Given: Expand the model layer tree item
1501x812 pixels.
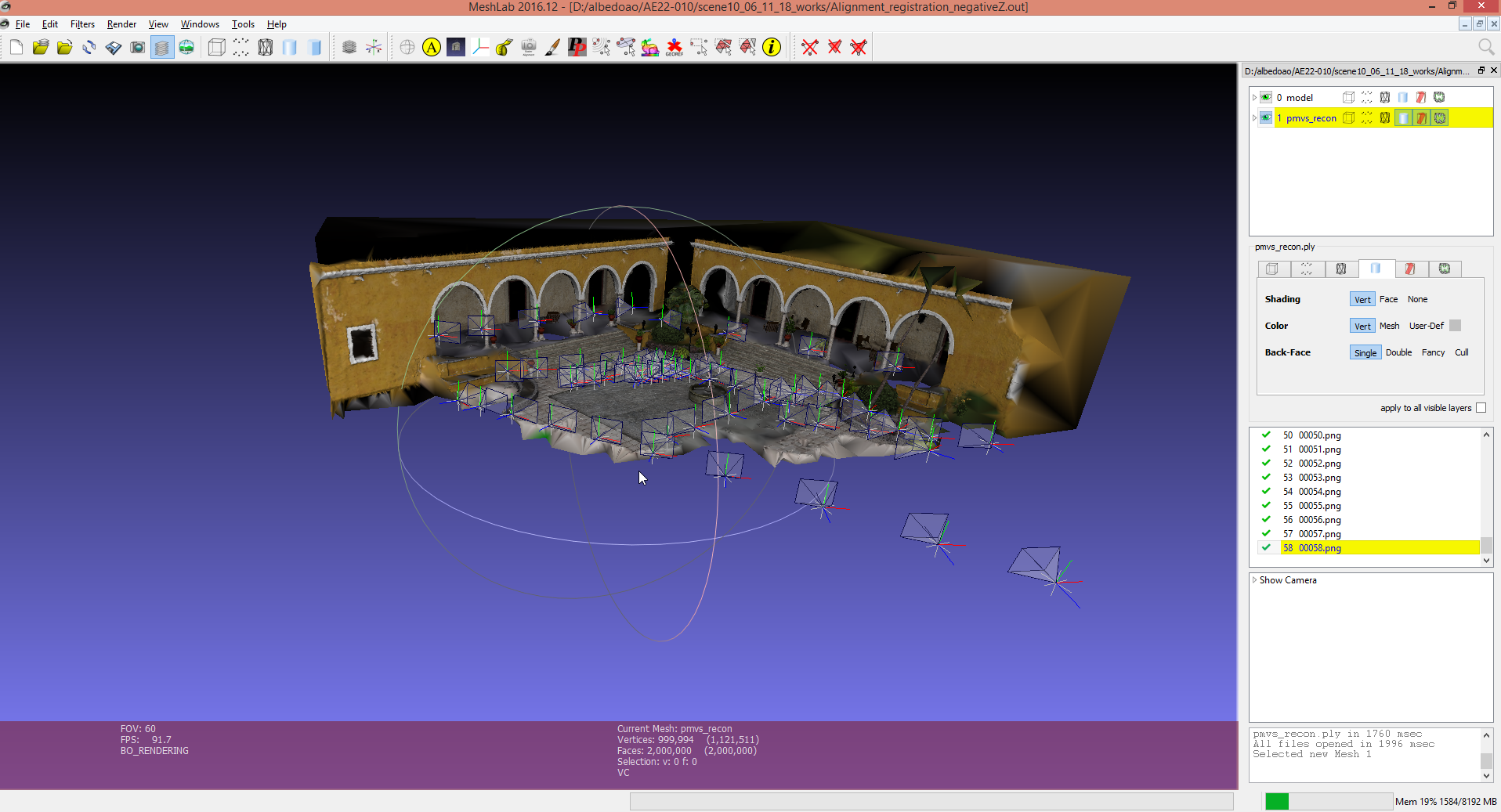Looking at the screenshot, I should tap(1254, 98).
